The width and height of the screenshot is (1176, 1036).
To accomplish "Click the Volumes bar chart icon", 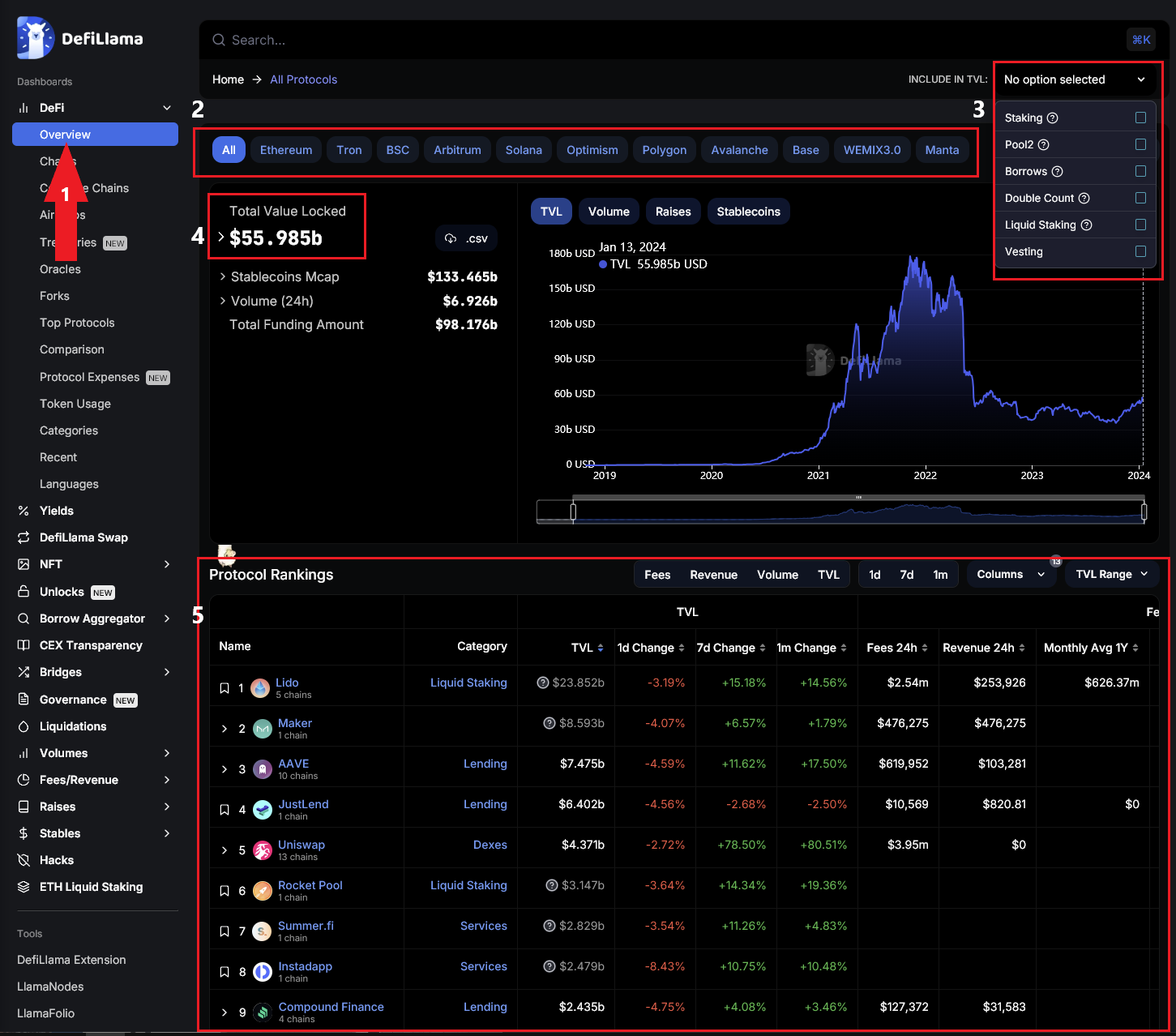I will point(24,753).
